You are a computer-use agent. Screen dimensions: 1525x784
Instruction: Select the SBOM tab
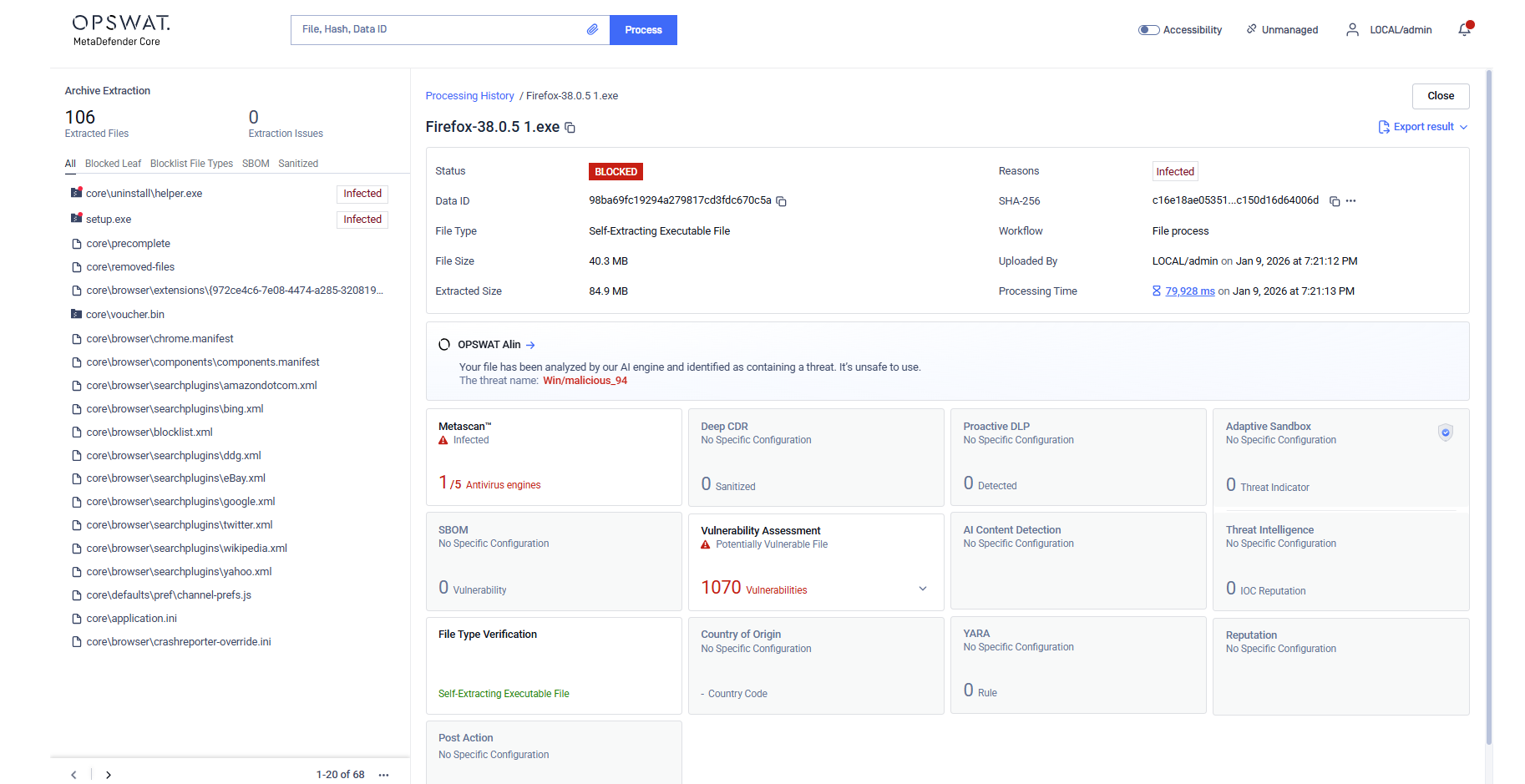click(x=256, y=164)
